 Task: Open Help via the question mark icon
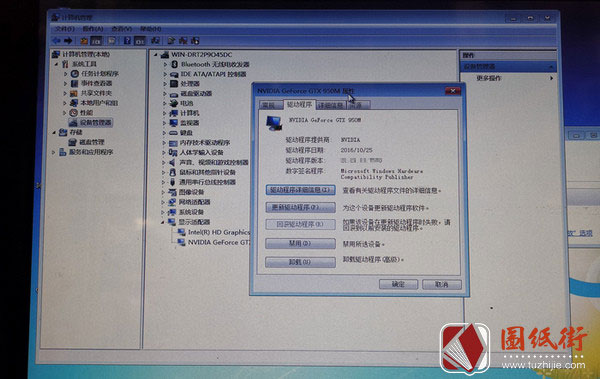coord(127,41)
